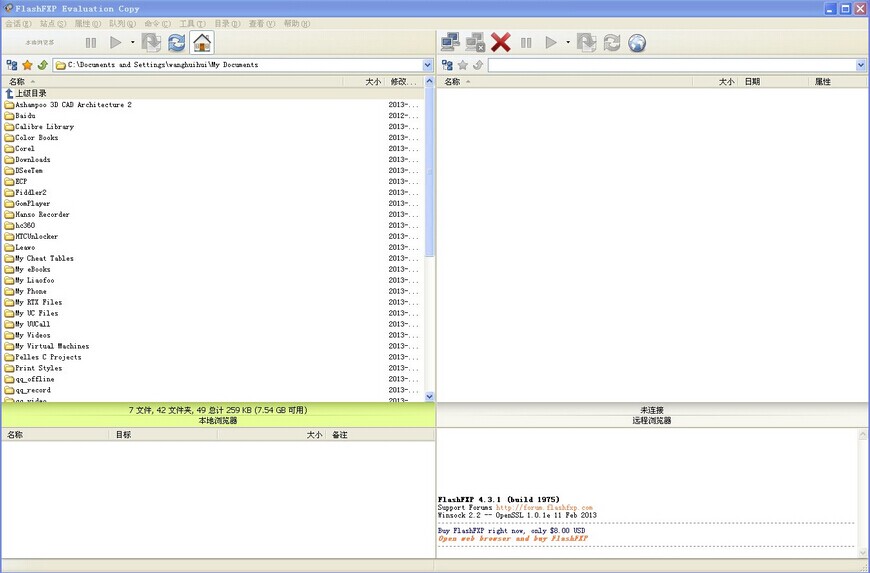Click the folder tree icon left of local path

(12, 65)
